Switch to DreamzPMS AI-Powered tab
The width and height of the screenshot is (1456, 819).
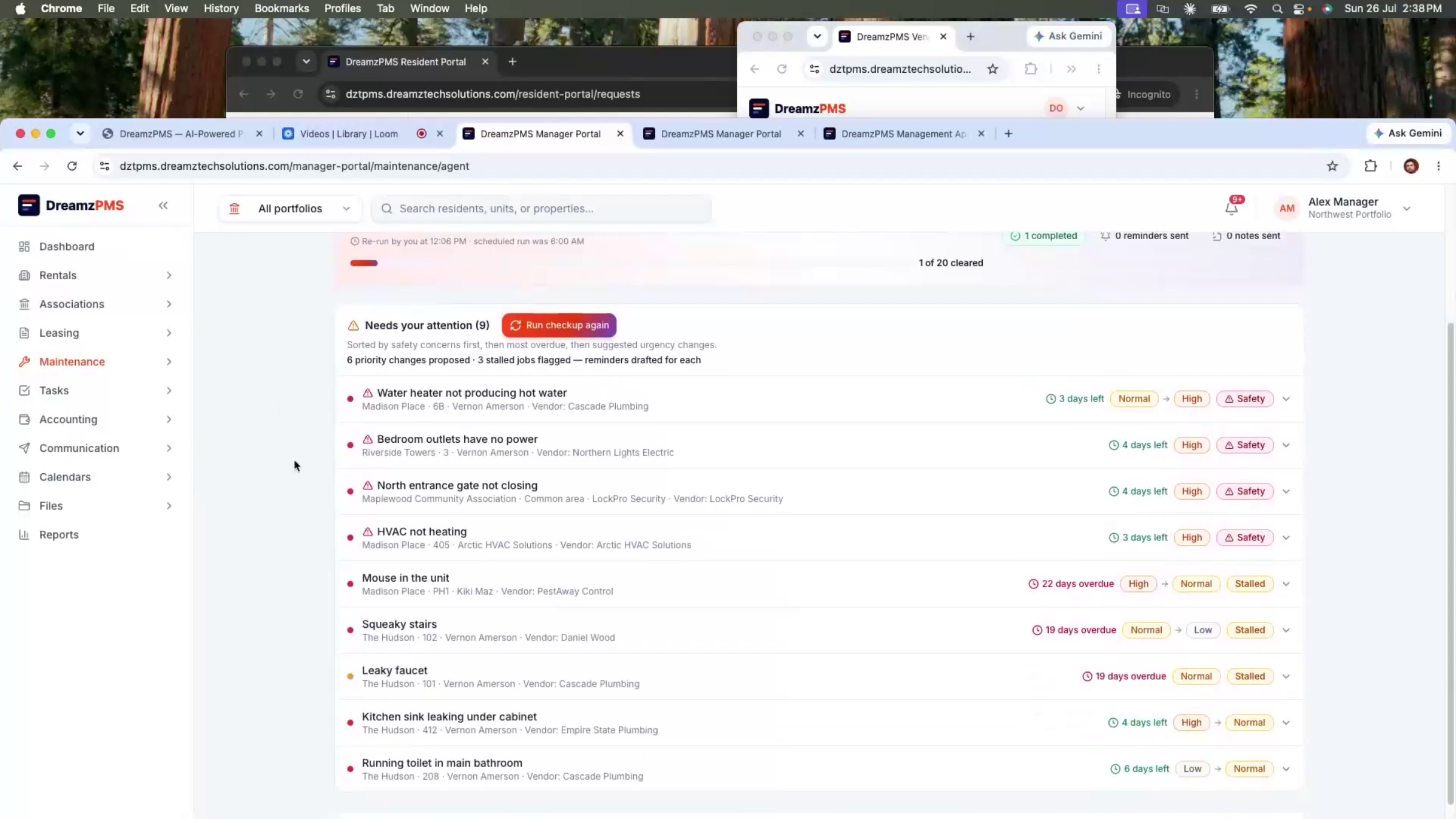click(181, 134)
